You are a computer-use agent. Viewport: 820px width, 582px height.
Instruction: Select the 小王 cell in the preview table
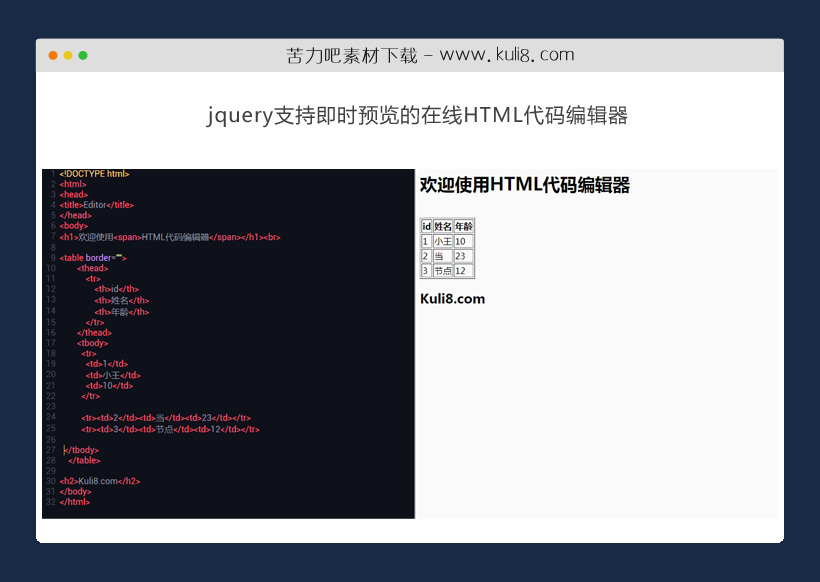[x=442, y=240]
